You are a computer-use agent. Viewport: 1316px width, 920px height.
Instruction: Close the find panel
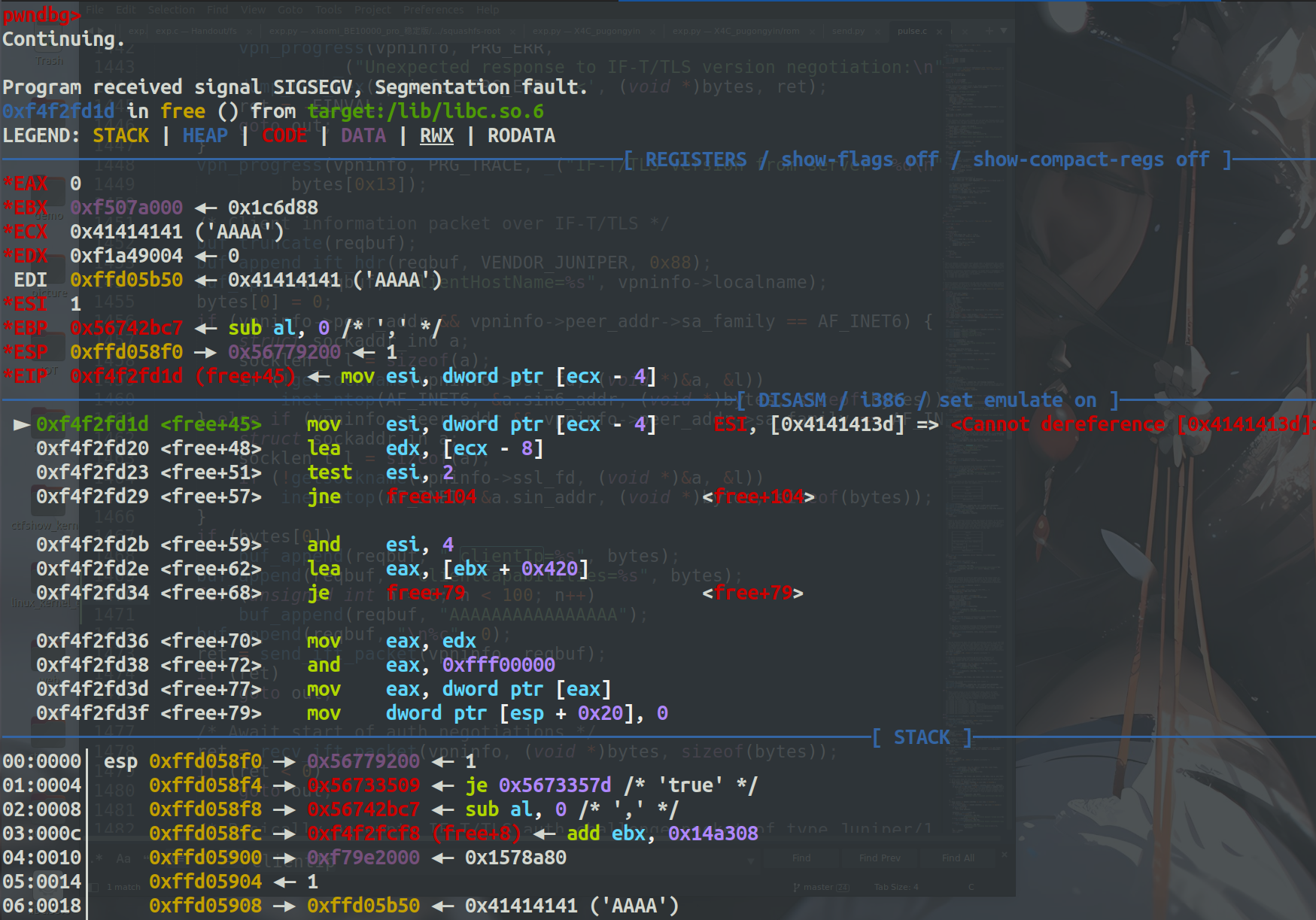click(1004, 855)
